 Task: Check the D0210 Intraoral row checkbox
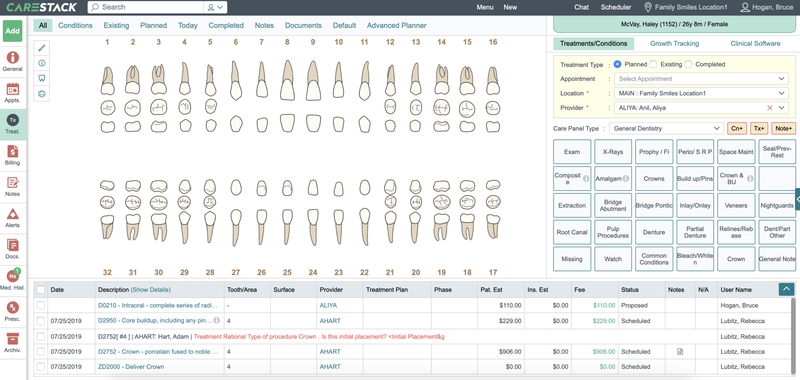(x=41, y=306)
